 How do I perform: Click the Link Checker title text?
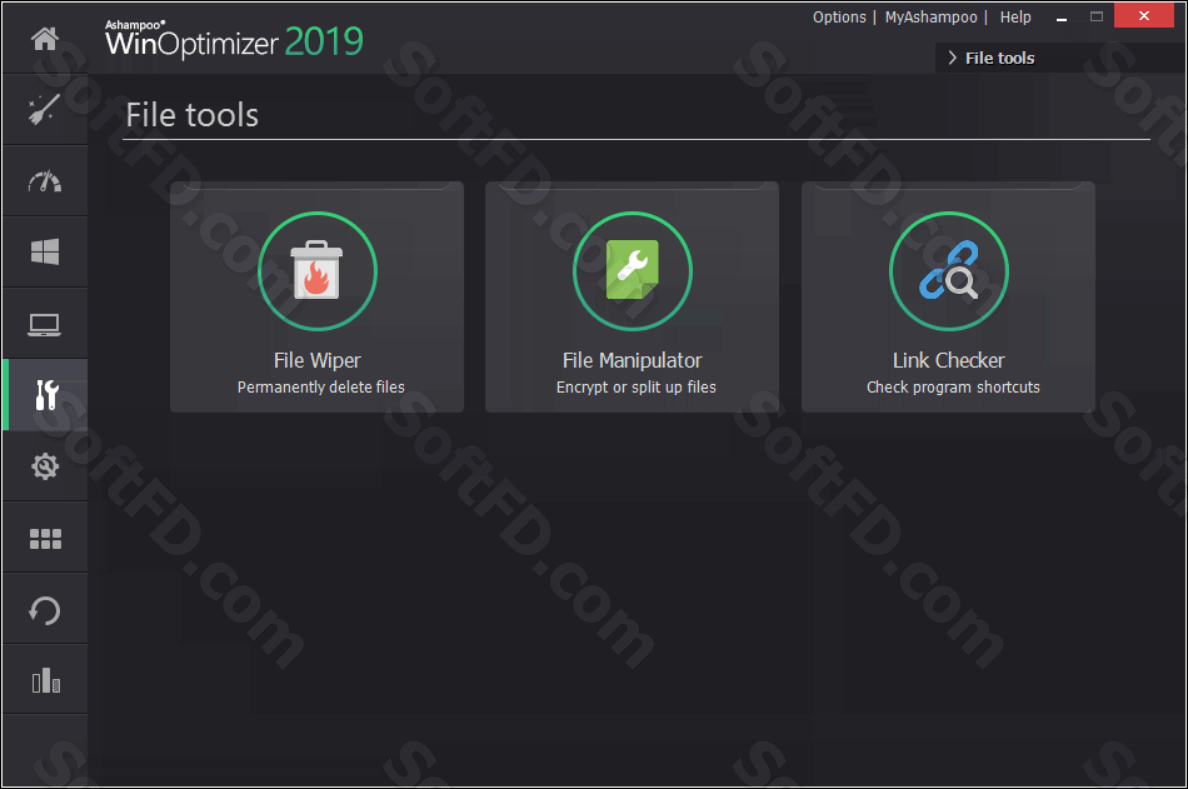tap(949, 360)
